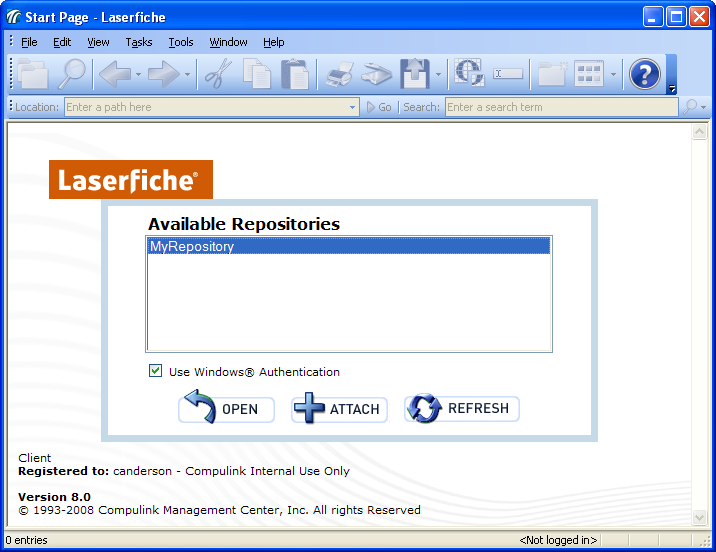Click the Paste clipboard toolbar icon
The image size is (716, 552).
click(295, 74)
